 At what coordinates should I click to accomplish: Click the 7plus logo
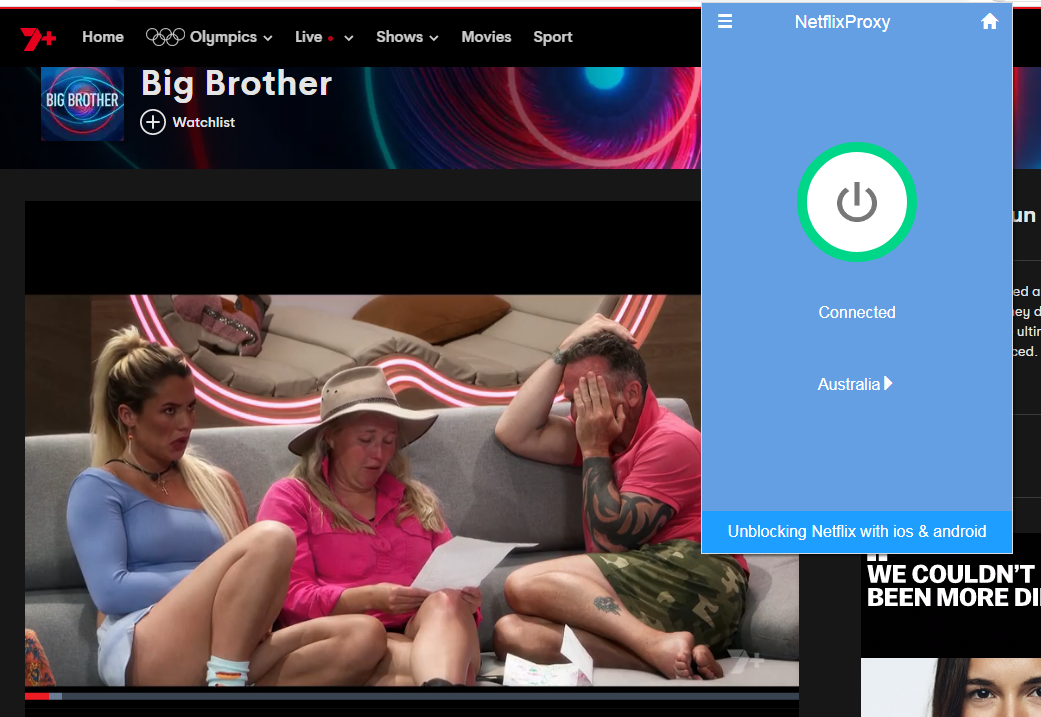tap(38, 38)
